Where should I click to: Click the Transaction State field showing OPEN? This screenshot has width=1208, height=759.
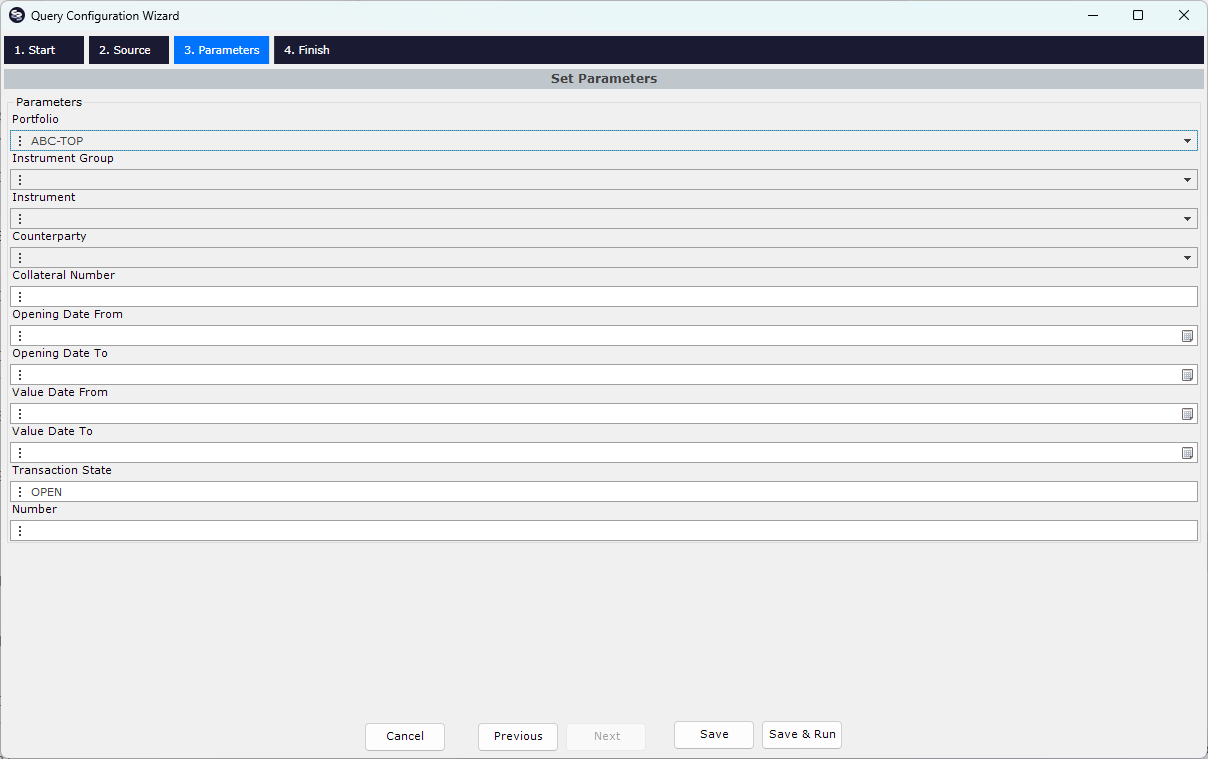[604, 492]
